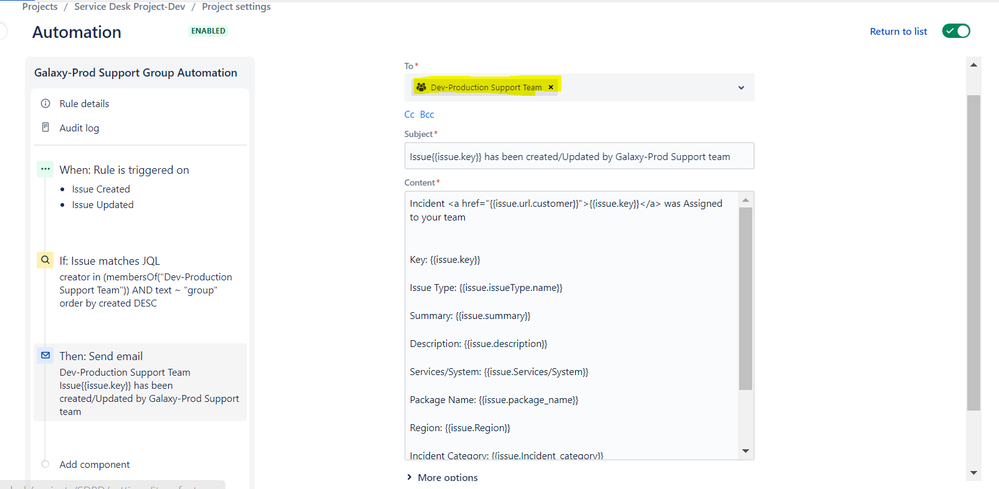The height and width of the screenshot is (489, 999).
Task: Select If: Issue matches JQL component
Action: (110, 260)
